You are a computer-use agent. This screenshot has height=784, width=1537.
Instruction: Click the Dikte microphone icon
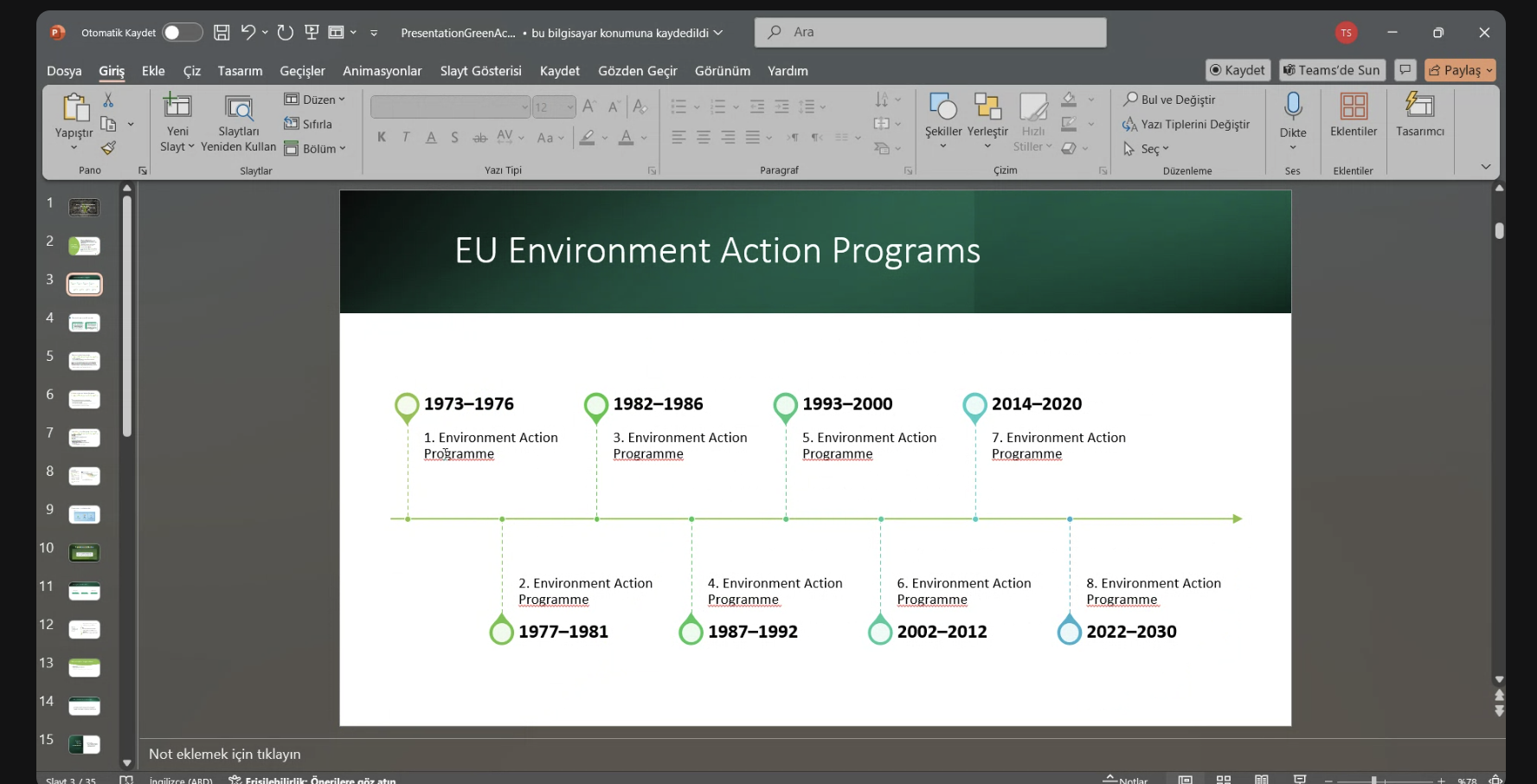pyautogui.click(x=1292, y=107)
